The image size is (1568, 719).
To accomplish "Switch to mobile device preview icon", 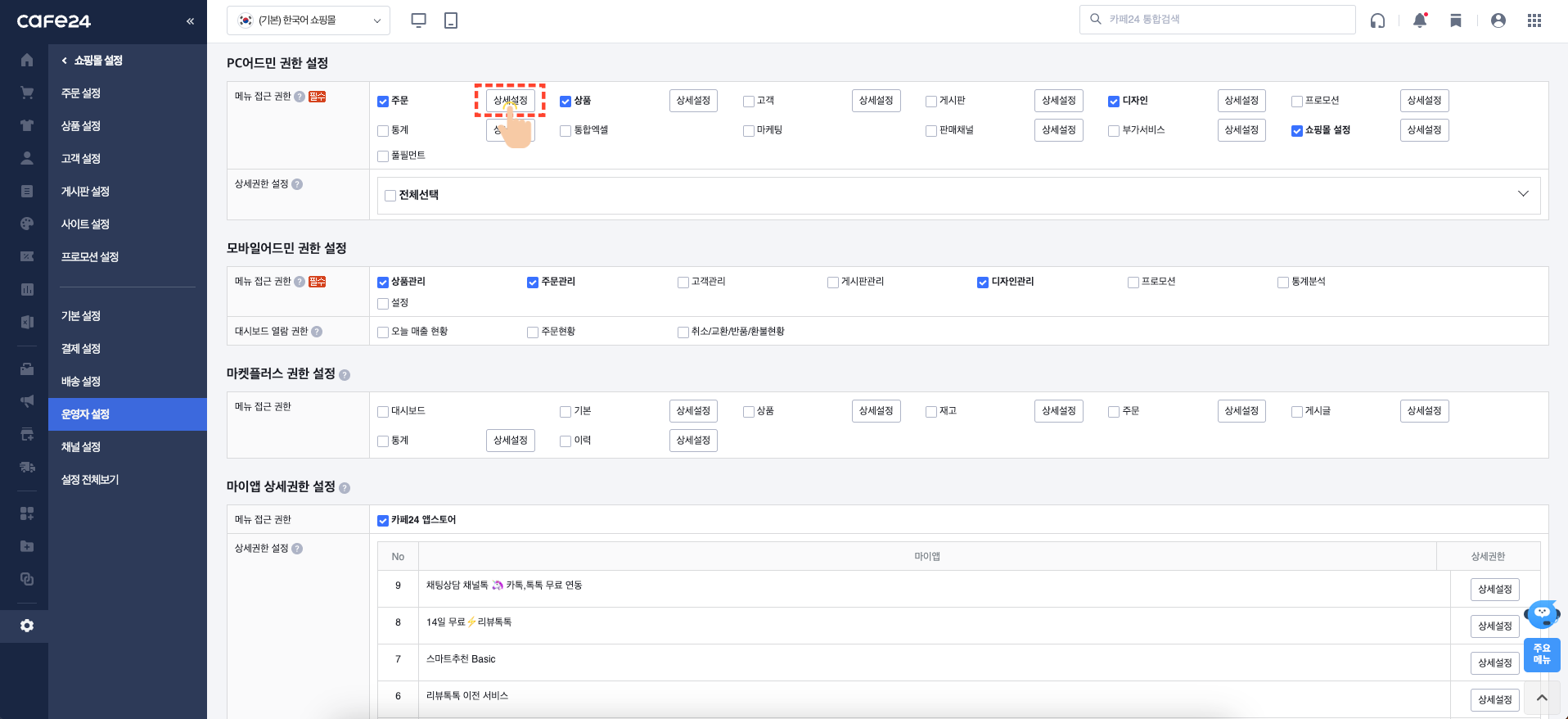I will pos(451,20).
